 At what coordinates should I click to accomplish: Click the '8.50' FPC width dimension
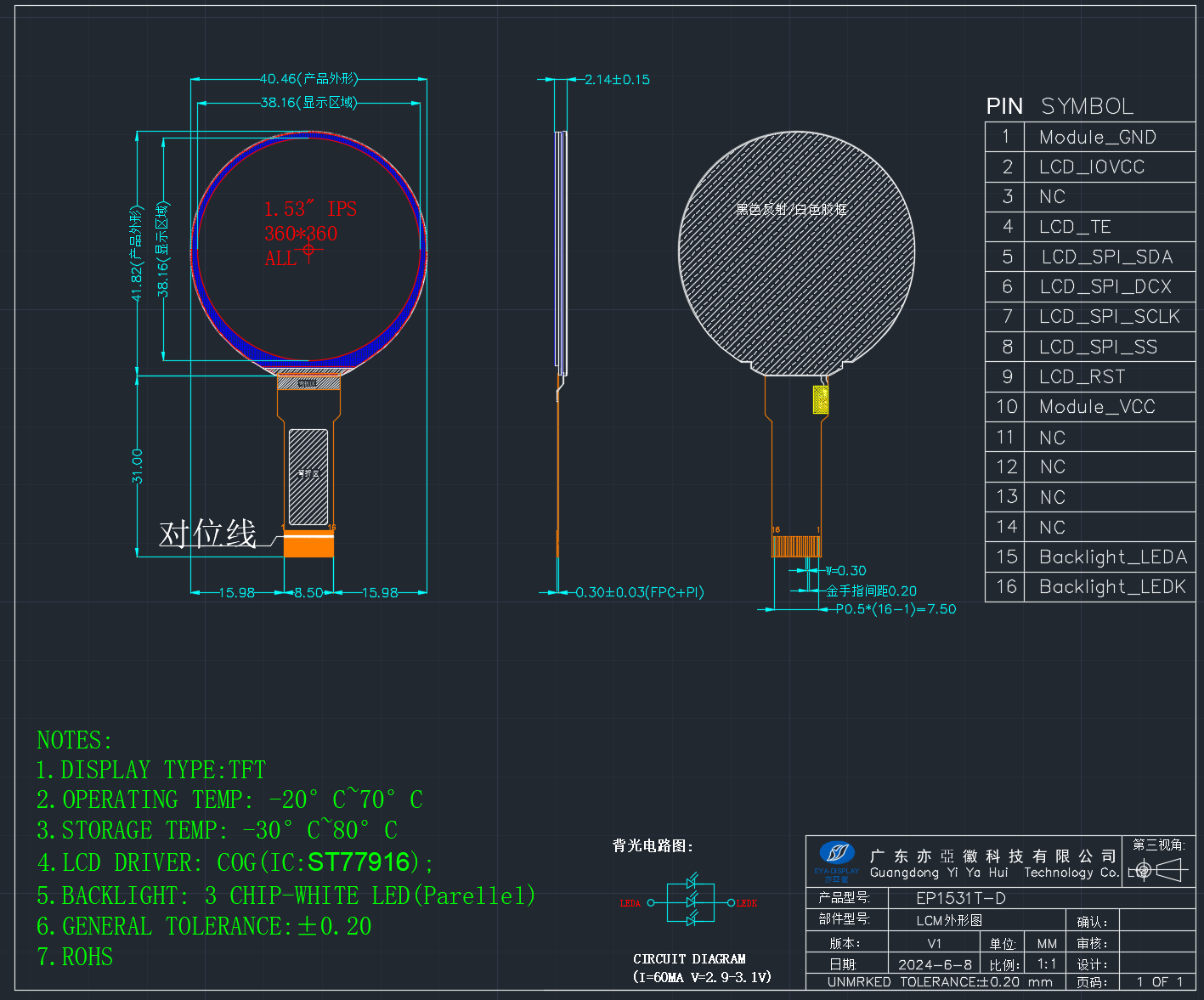308,593
